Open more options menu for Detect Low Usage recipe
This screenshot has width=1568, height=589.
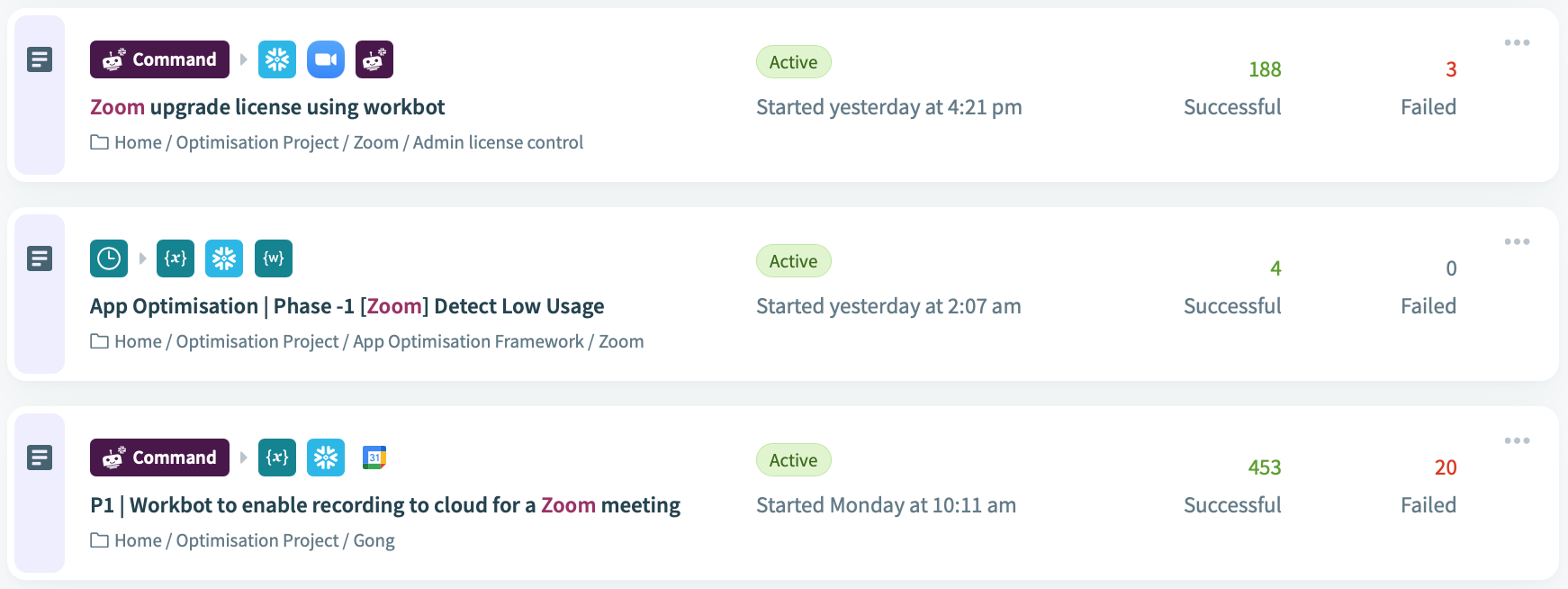pos(1517,241)
